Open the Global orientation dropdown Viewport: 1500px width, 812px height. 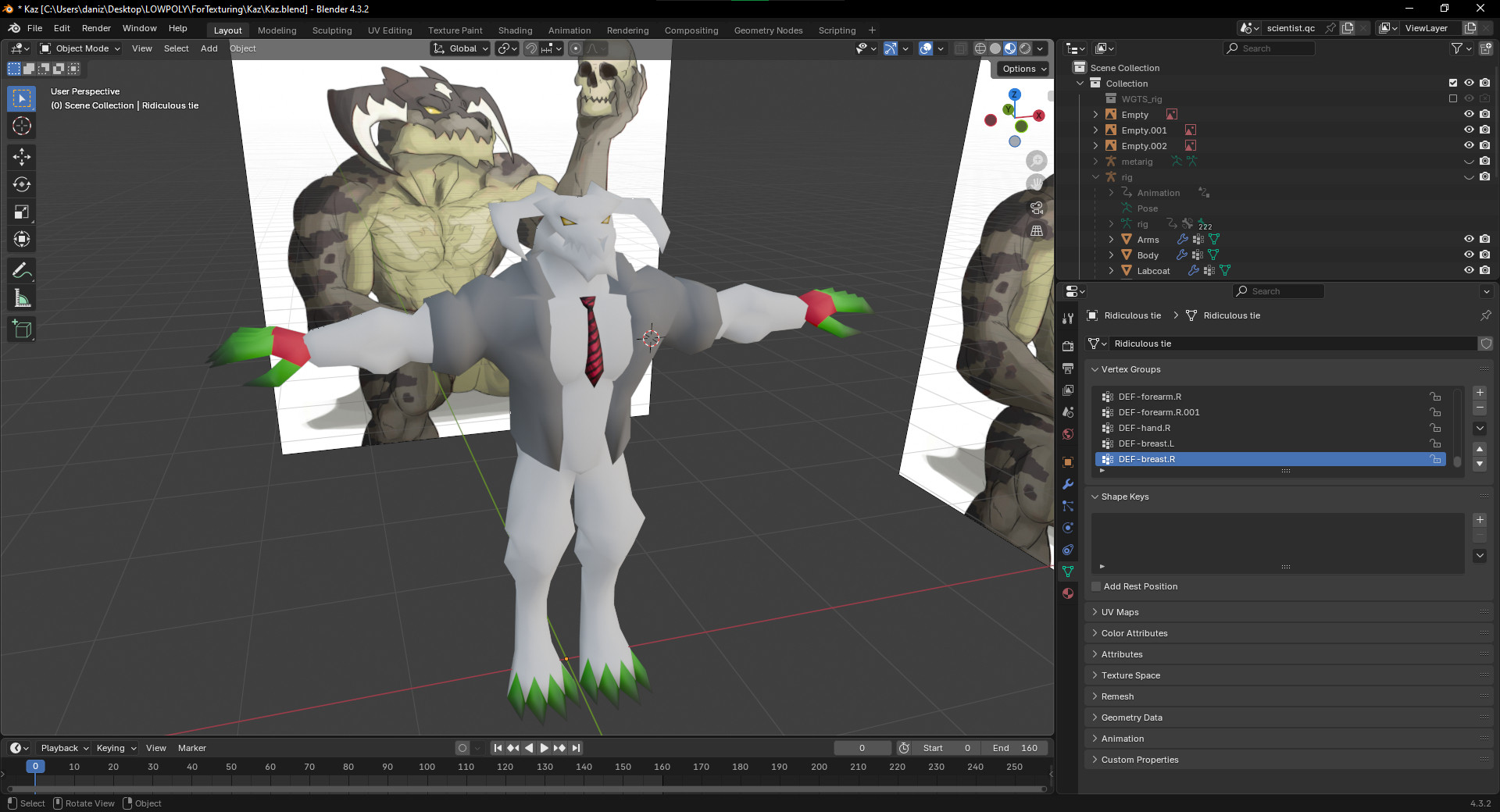tap(460, 48)
